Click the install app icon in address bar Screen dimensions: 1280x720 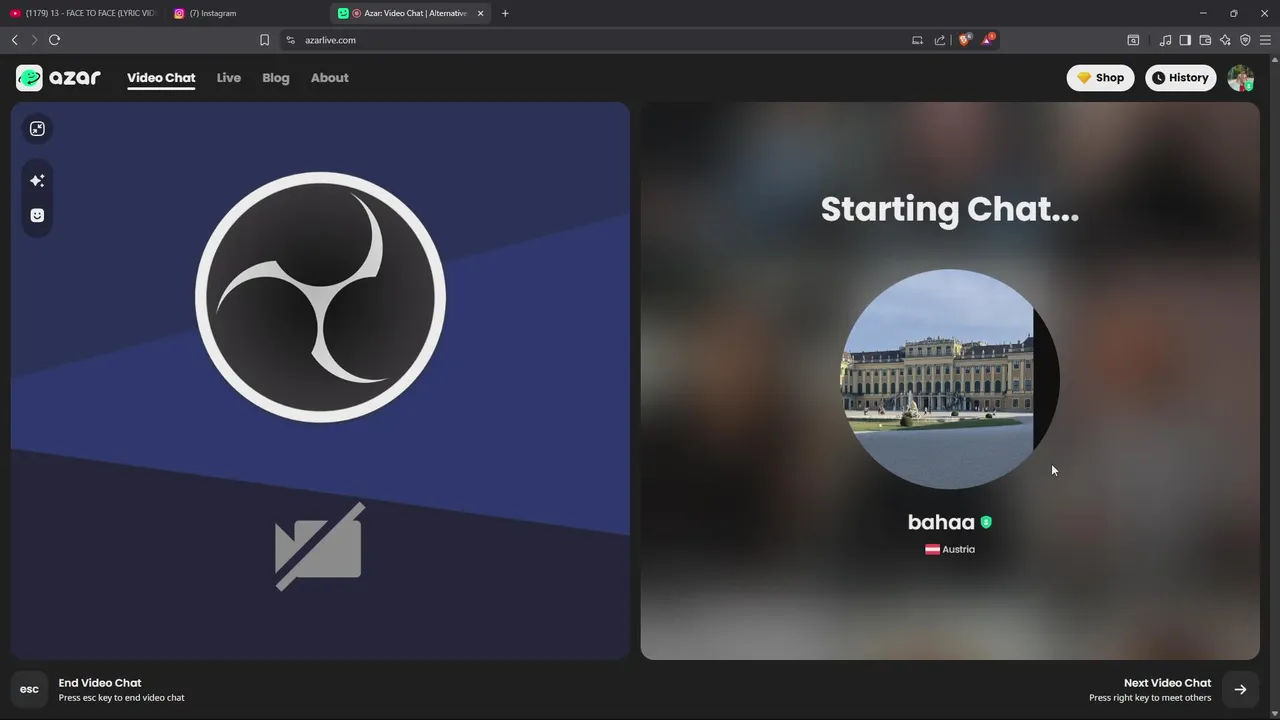tap(917, 40)
